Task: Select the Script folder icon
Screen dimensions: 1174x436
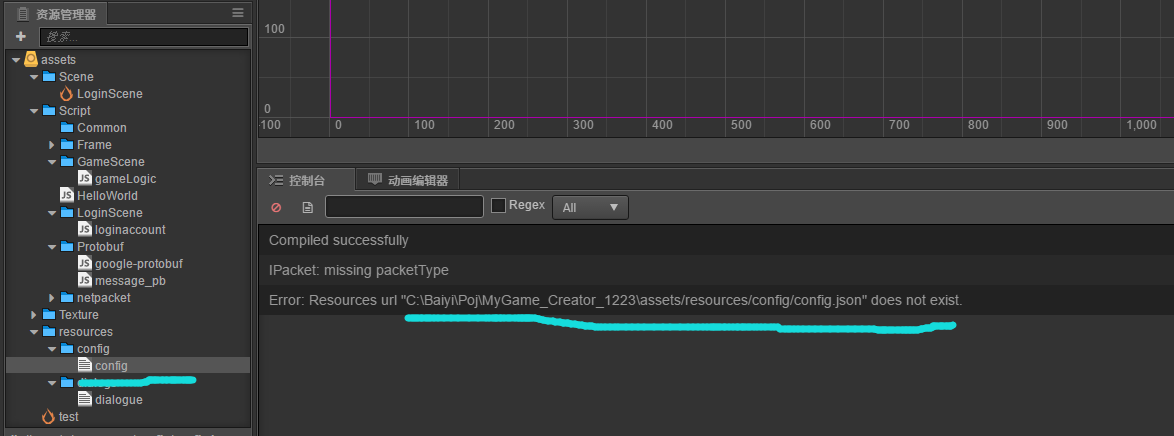Action: [49, 110]
